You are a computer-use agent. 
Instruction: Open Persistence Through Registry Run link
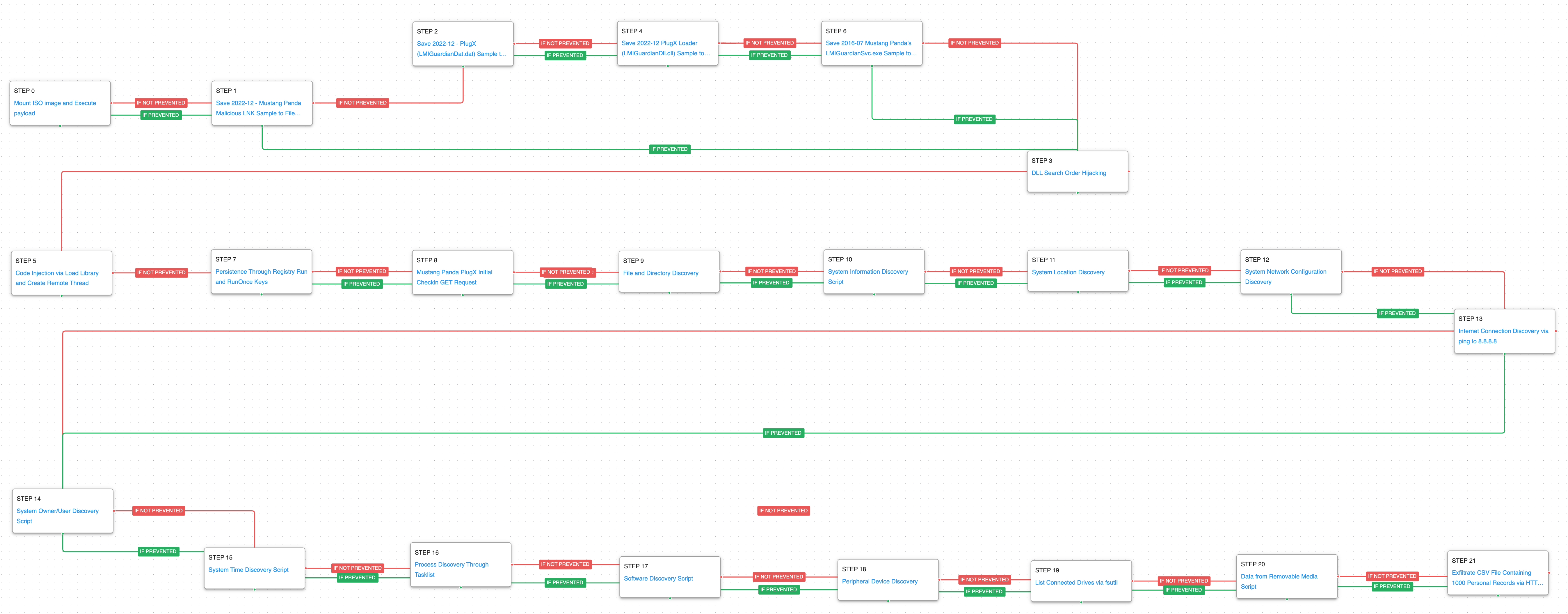pos(261,272)
